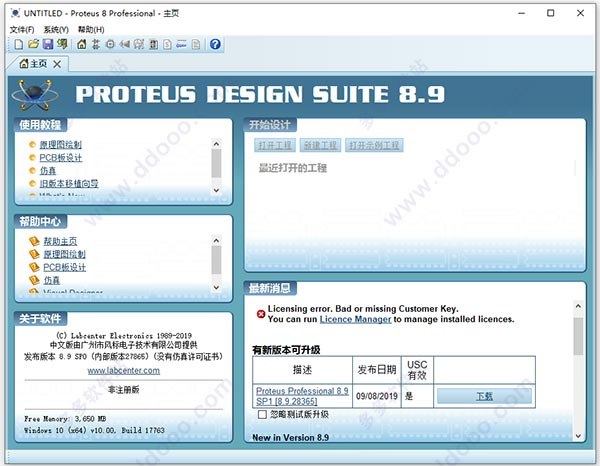Maximize the Proteus window

(550, 13)
